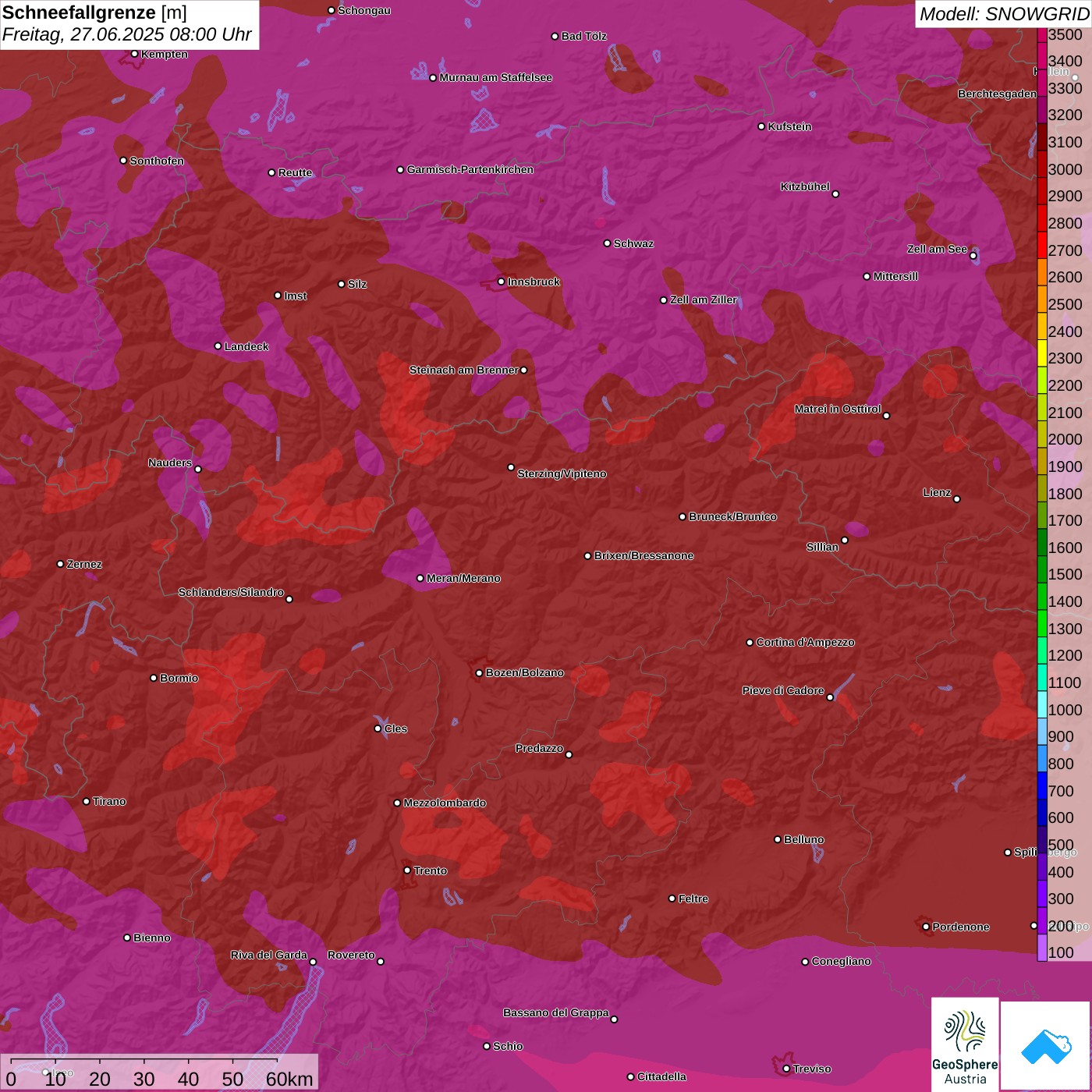Click the Sterzing/Vipiteno label
The width and height of the screenshot is (1092, 1092).
click(562, 473)
